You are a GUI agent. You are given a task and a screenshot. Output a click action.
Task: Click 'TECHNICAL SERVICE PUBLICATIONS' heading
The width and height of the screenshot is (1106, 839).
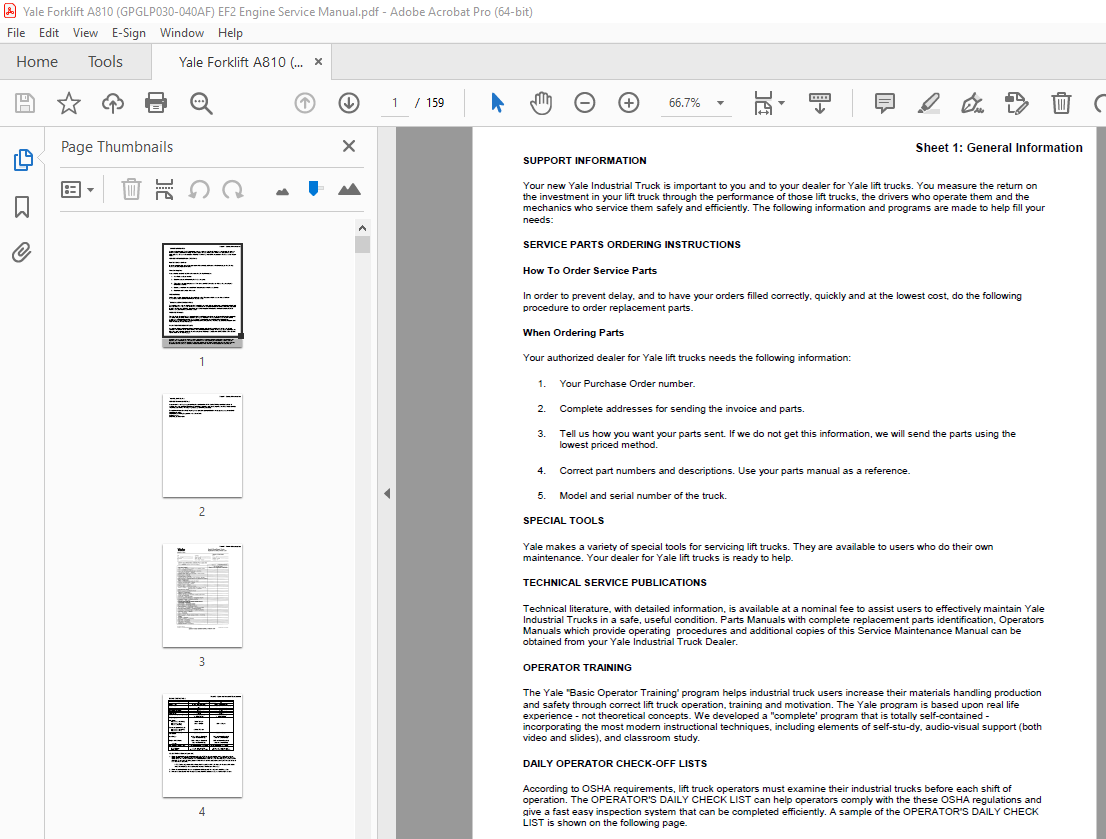614,582
